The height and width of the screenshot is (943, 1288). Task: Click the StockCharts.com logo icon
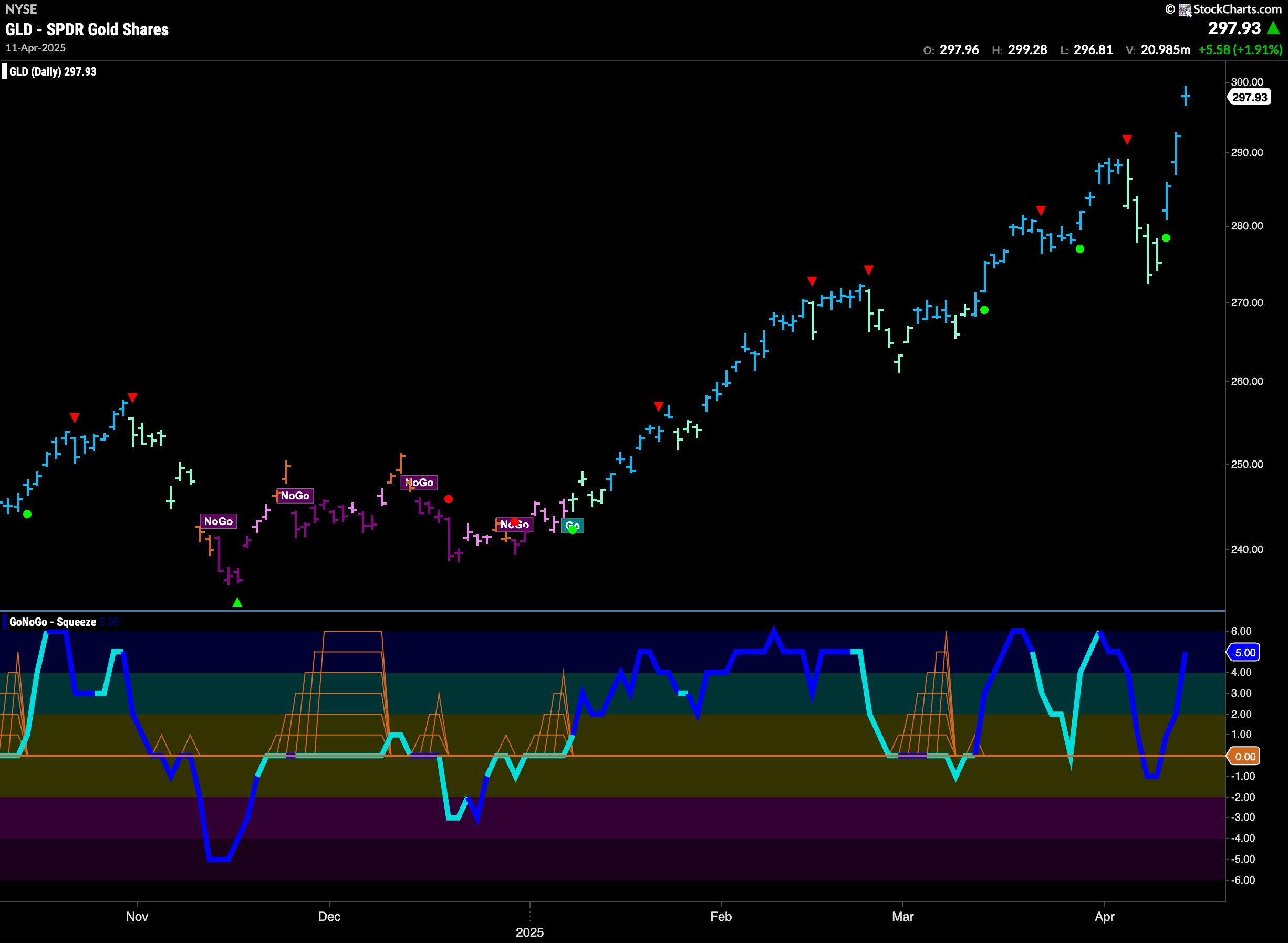(x=1185, y=9)
